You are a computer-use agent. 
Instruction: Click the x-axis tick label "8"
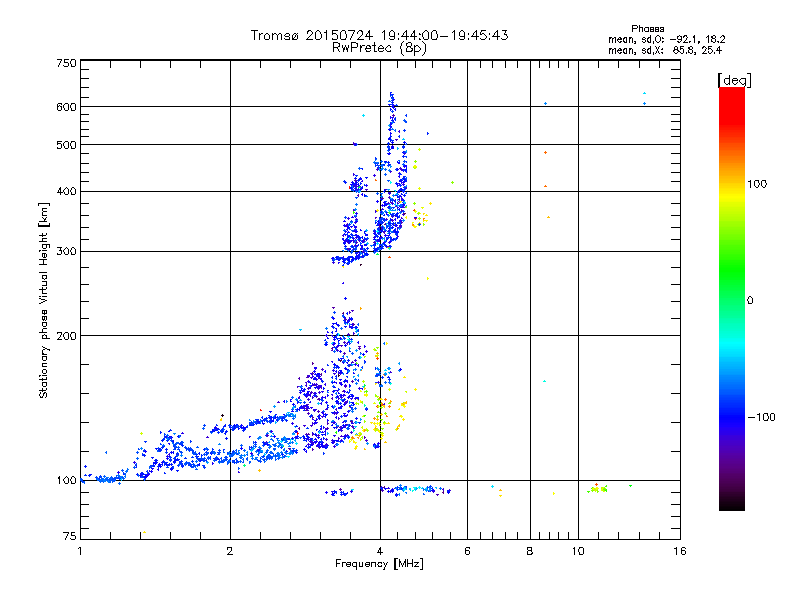[x=530, y=551]
